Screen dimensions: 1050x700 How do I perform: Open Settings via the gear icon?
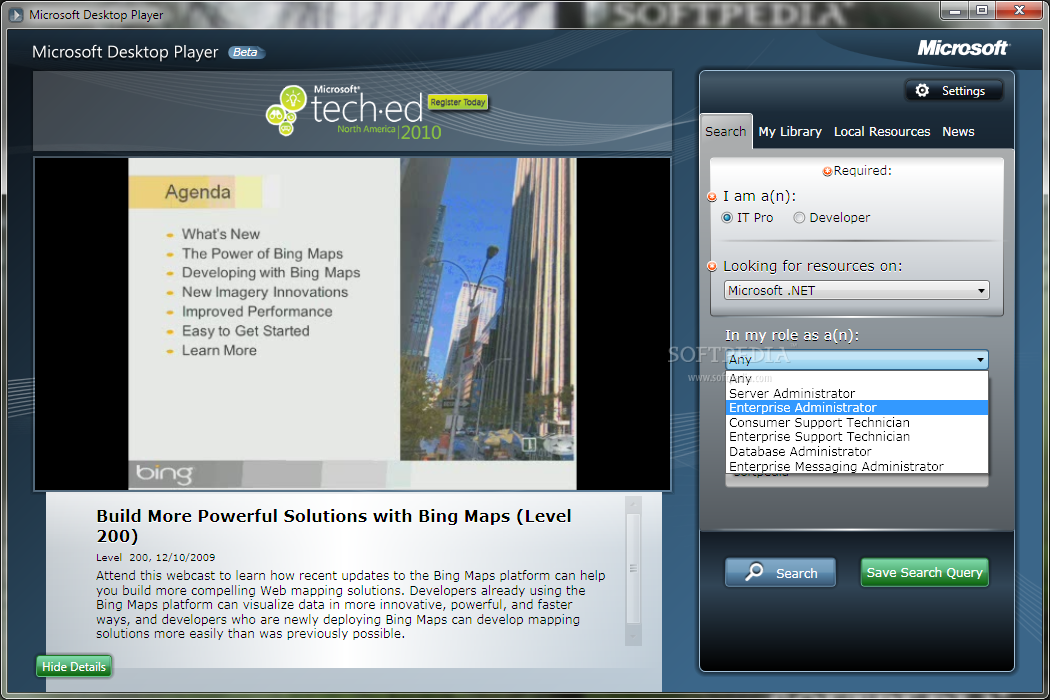922,90
